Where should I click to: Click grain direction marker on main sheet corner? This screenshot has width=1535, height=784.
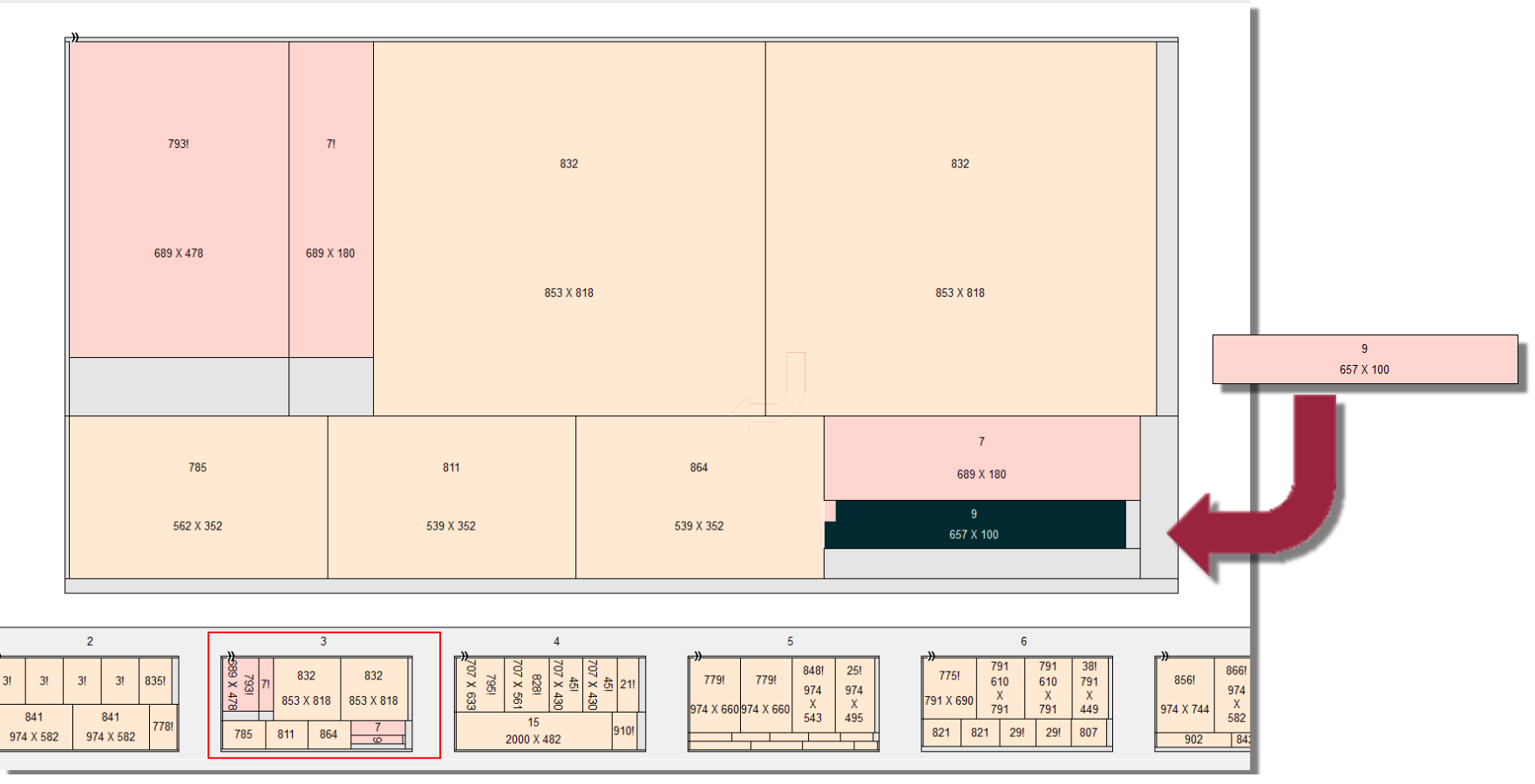point(75,37)
